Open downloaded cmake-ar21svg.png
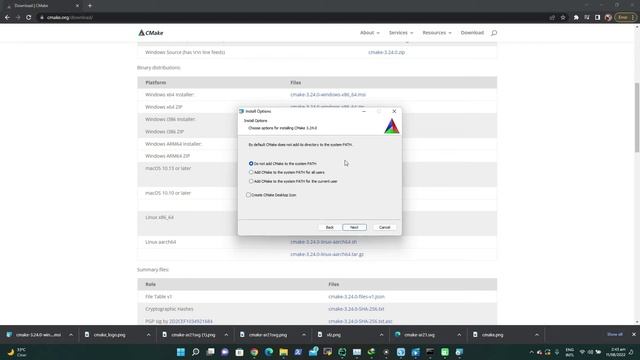 pyautogui.click(x=264, y=335)
